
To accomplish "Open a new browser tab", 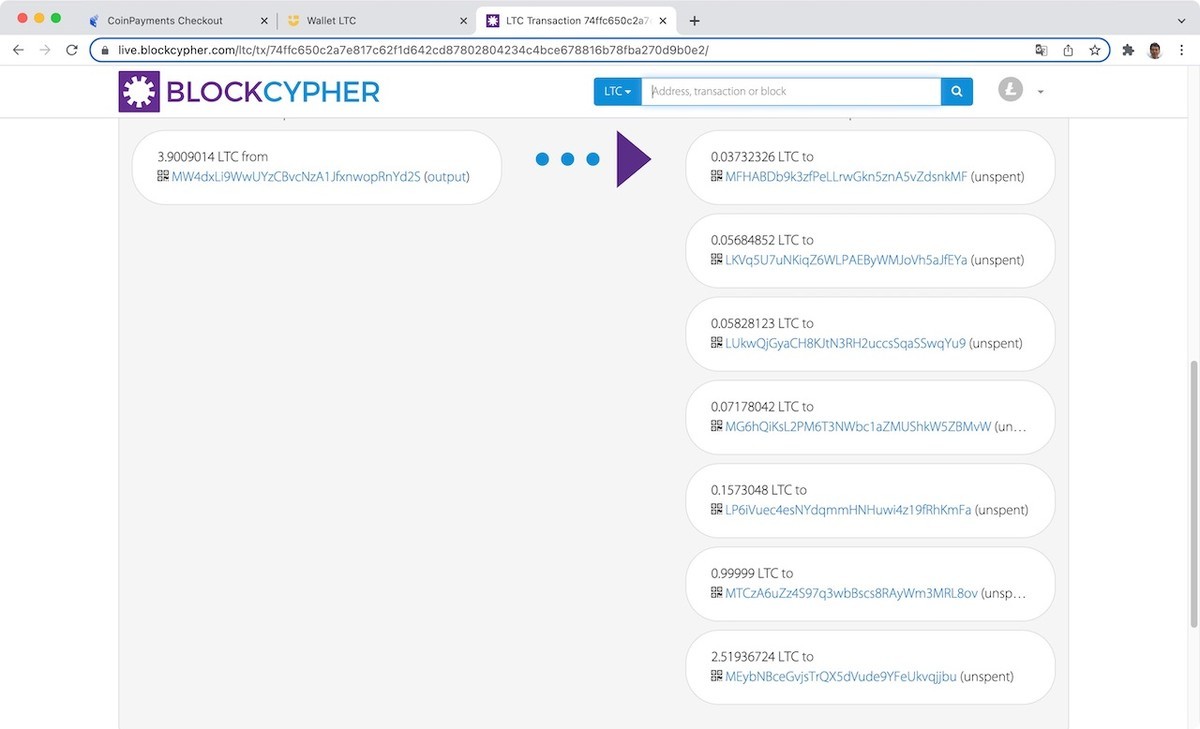I will (x=695, y=20).
